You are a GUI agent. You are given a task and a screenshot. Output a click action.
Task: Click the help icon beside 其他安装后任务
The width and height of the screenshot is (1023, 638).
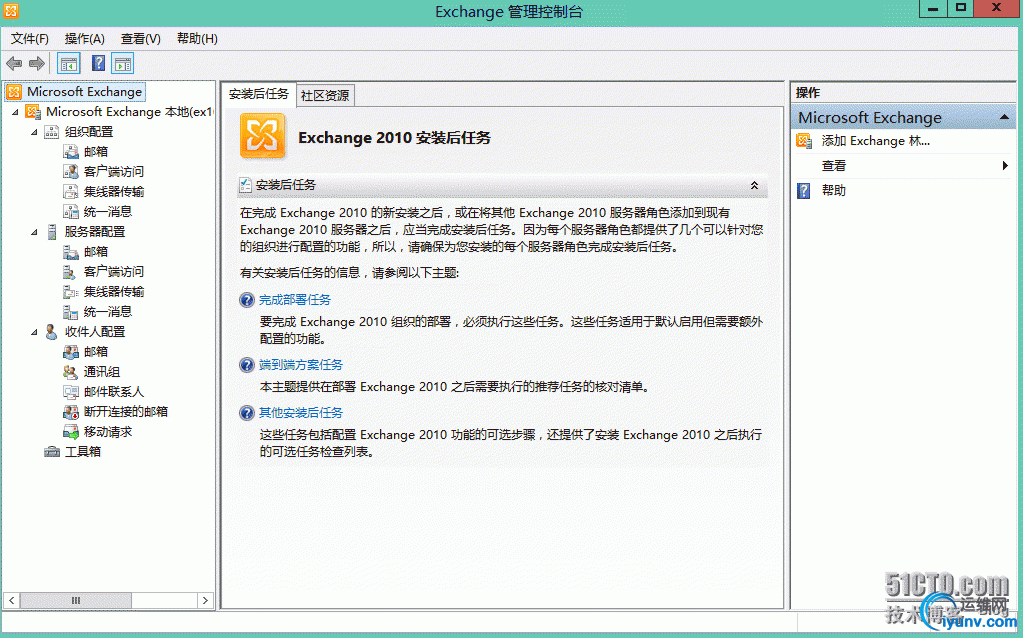(247, 413)
